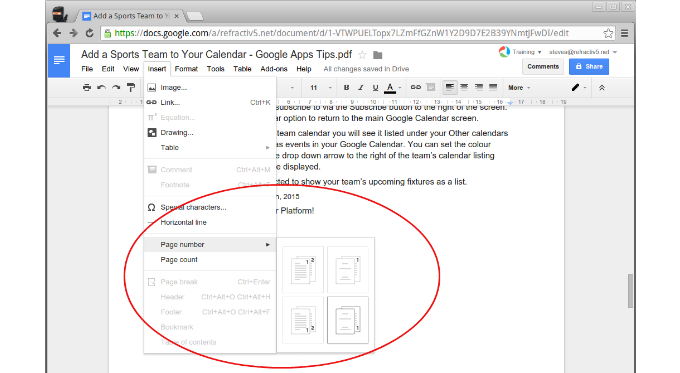The height and width of the screenshot is (373, 680).
Task: Toggle bold formatting
Action: (x=346, y=88)
